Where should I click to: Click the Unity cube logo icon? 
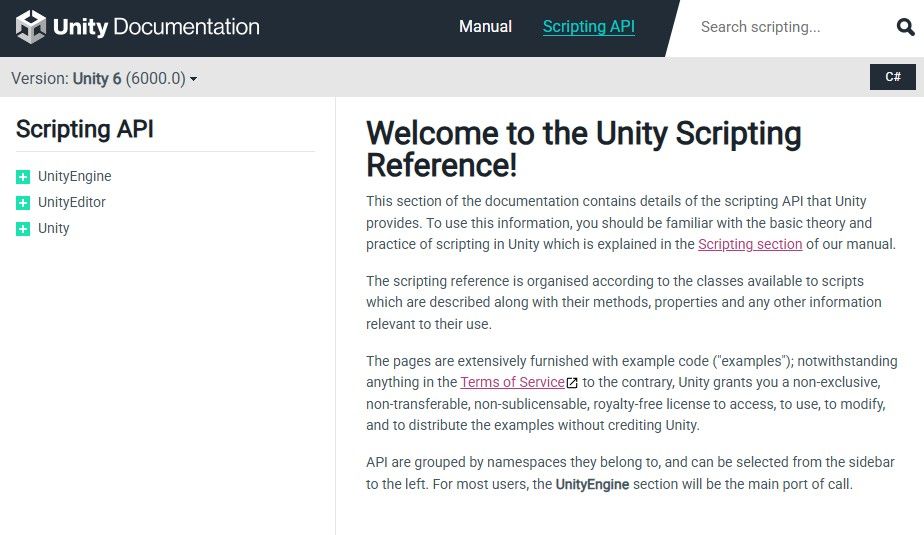(x=31, y=27)
